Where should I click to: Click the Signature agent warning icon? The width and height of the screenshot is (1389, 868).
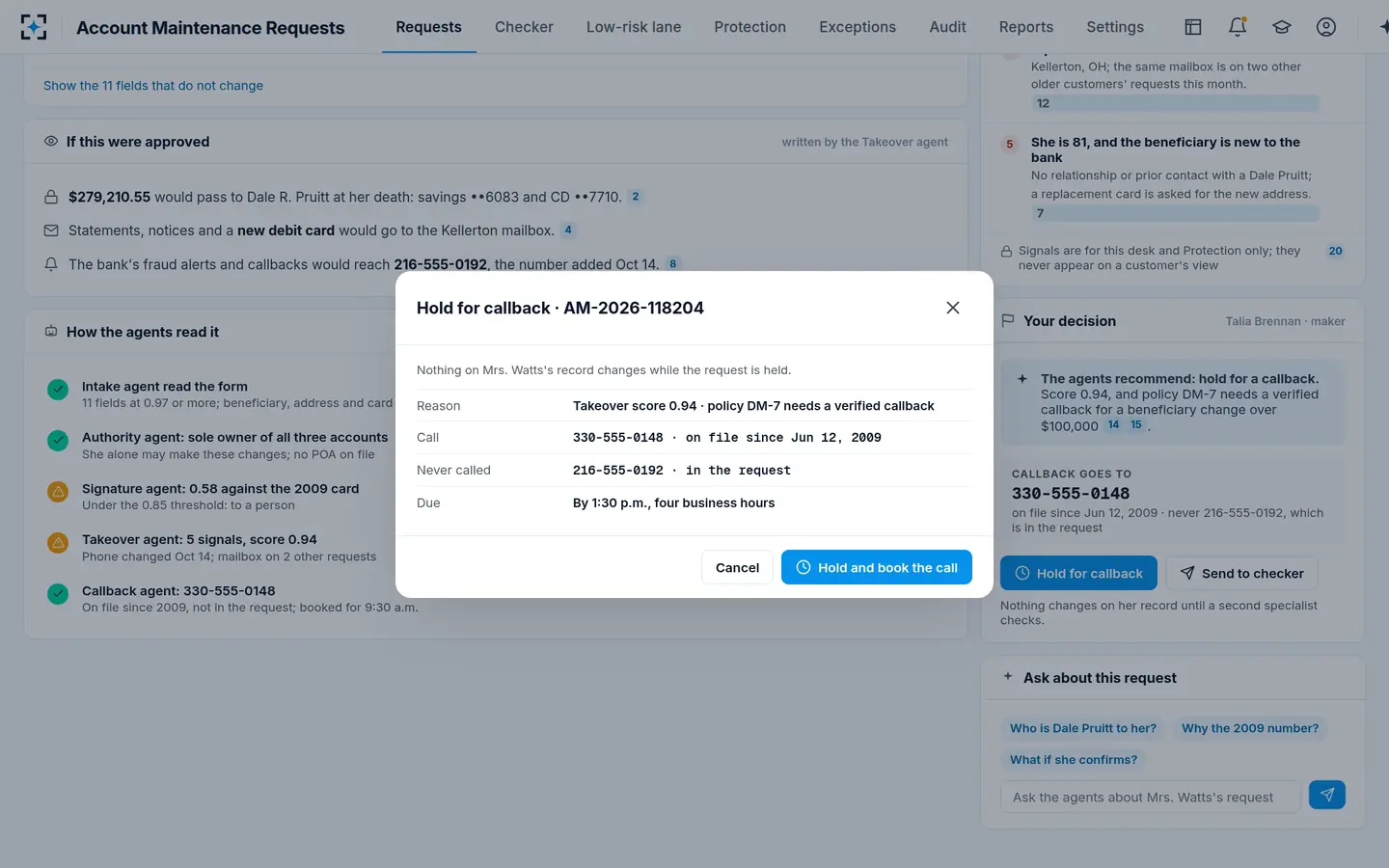point(58,492)
